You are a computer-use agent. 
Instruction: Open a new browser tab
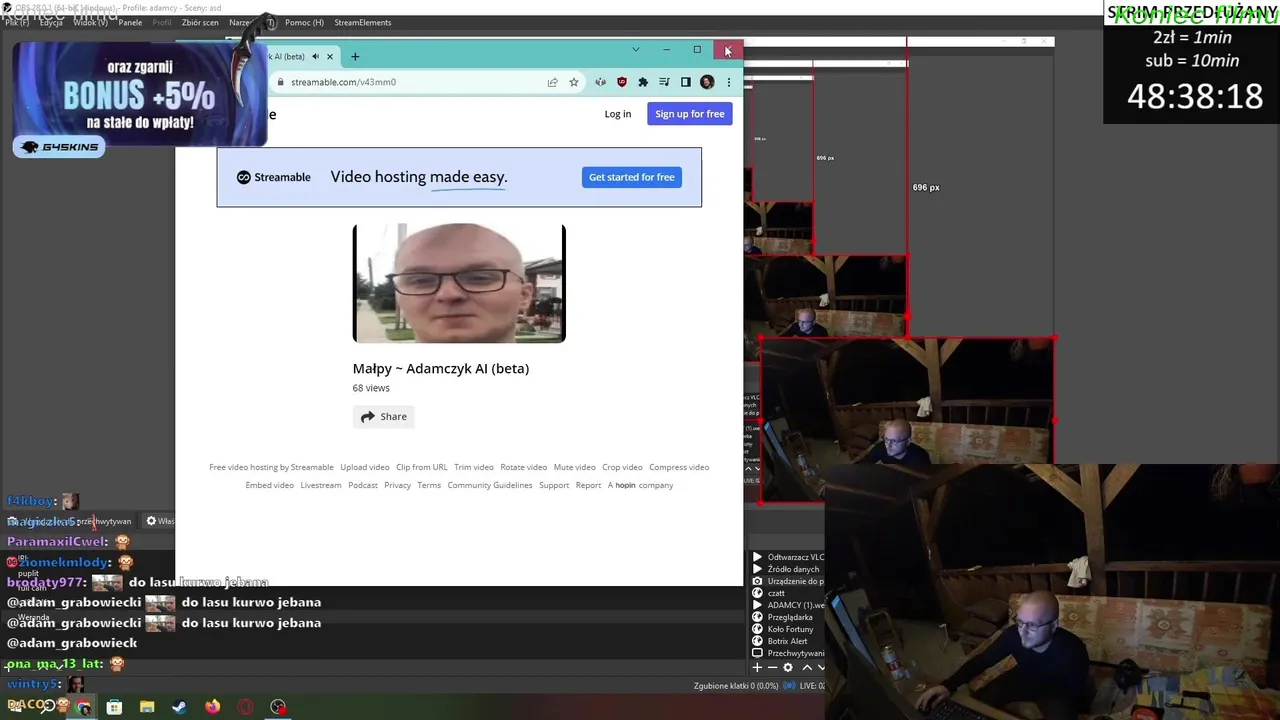click(x=355, y=56)
